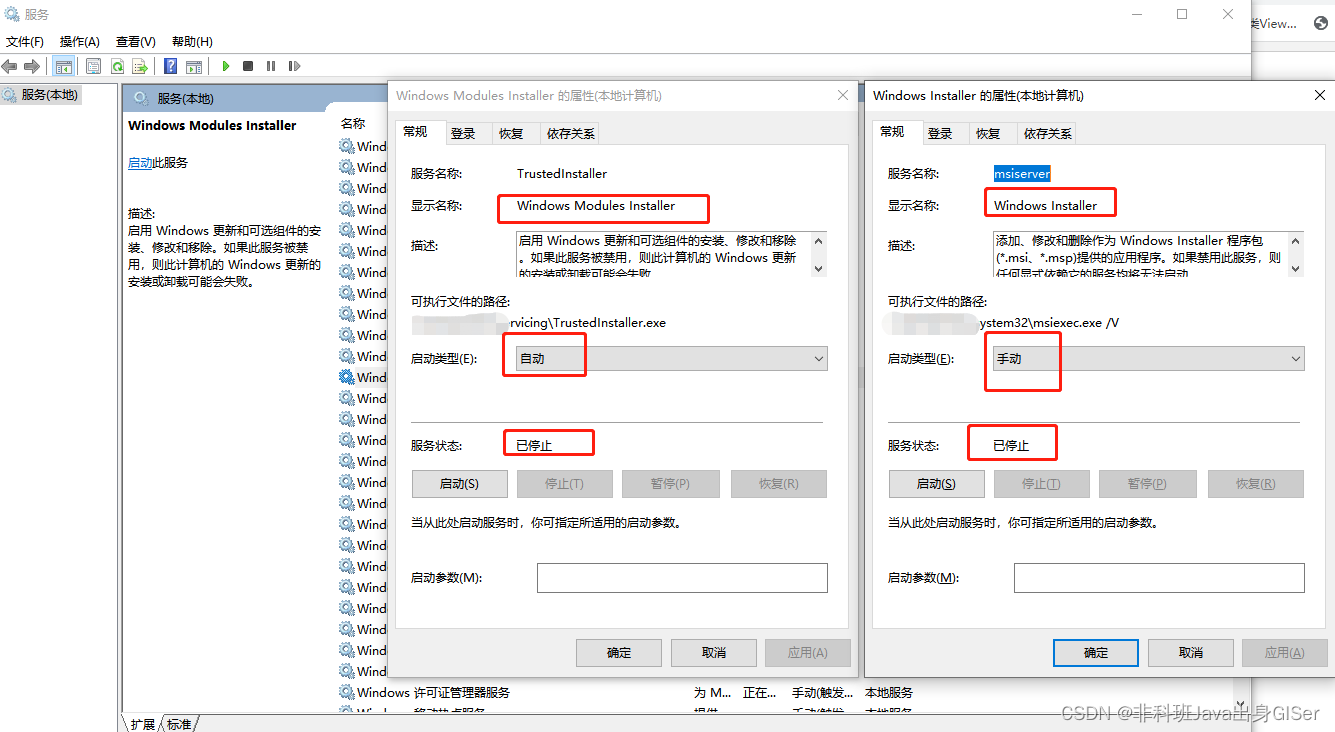Open 依存关系 tab in Windows Modules Installer dialog
The height and width of the screenshot is (732, 1335).
click(570, 133)
